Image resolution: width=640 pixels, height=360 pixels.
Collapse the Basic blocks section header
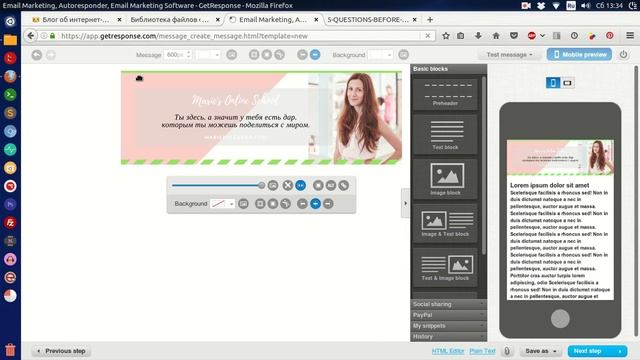pos(449,69)
